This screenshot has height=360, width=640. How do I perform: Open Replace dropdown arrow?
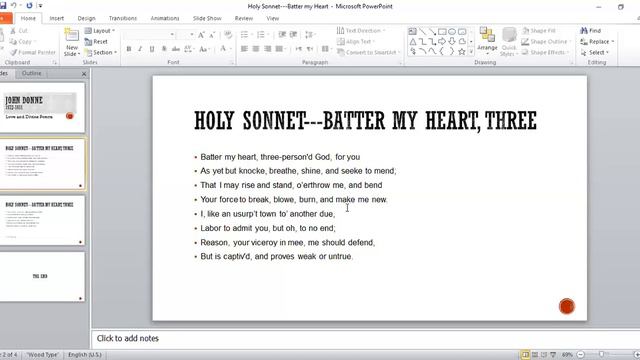coord(613,42)
